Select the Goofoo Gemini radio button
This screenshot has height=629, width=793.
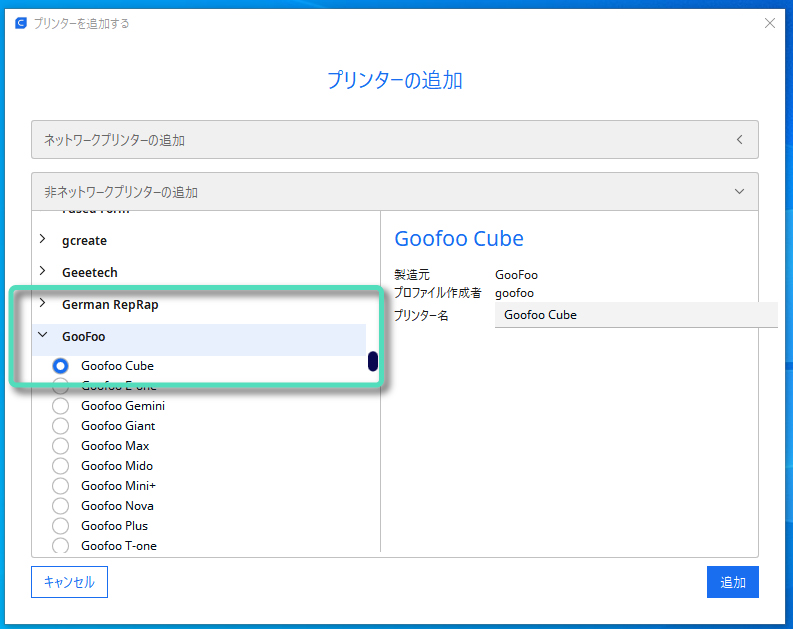61,406
